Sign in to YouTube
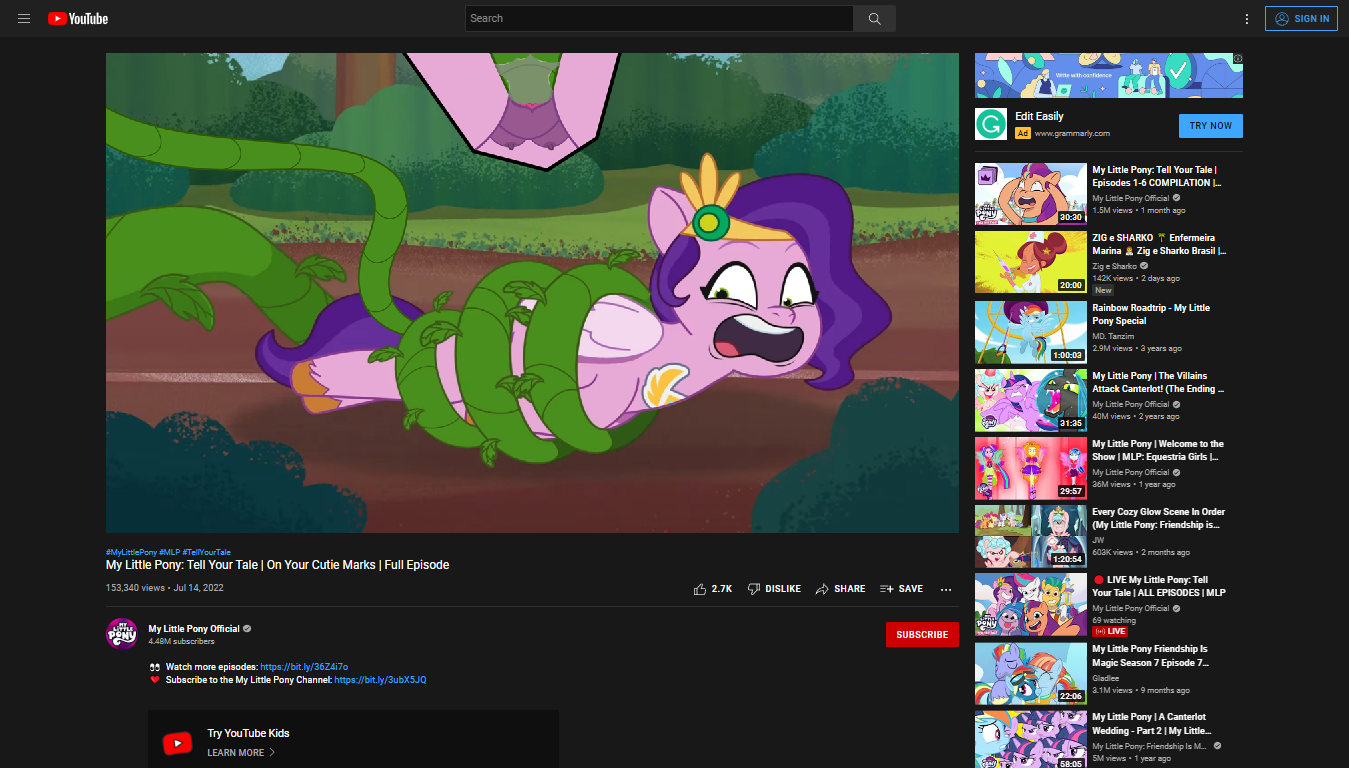1349x768 pixels. click(x=1301, y=19)
